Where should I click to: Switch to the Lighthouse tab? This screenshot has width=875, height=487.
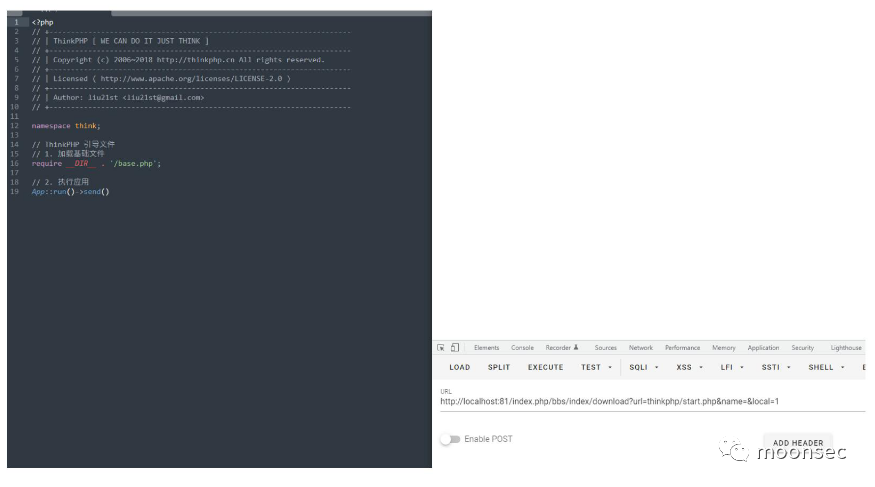pos(846,348)
